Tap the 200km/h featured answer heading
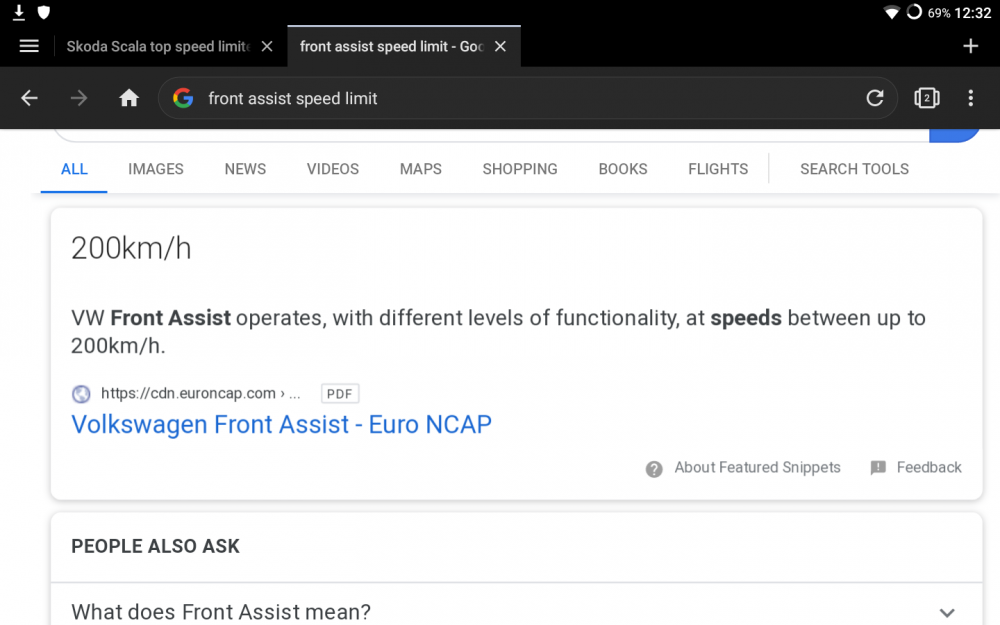The height and width of the screenshot is (625, 1000). [131, 249]
